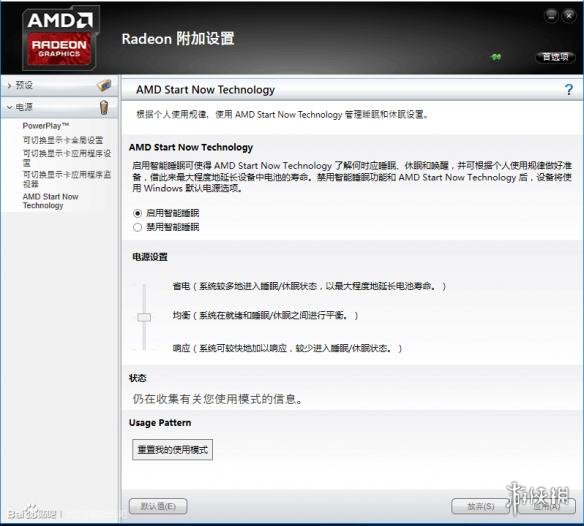The width and height of the screenshot is (584, 526).
Task: Click the green pin icon in header
Action: pyautogui.click(x=496, y=57)
